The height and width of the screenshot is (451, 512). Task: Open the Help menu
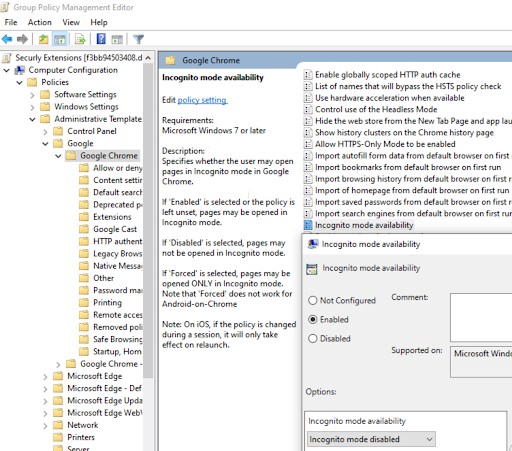99,22
